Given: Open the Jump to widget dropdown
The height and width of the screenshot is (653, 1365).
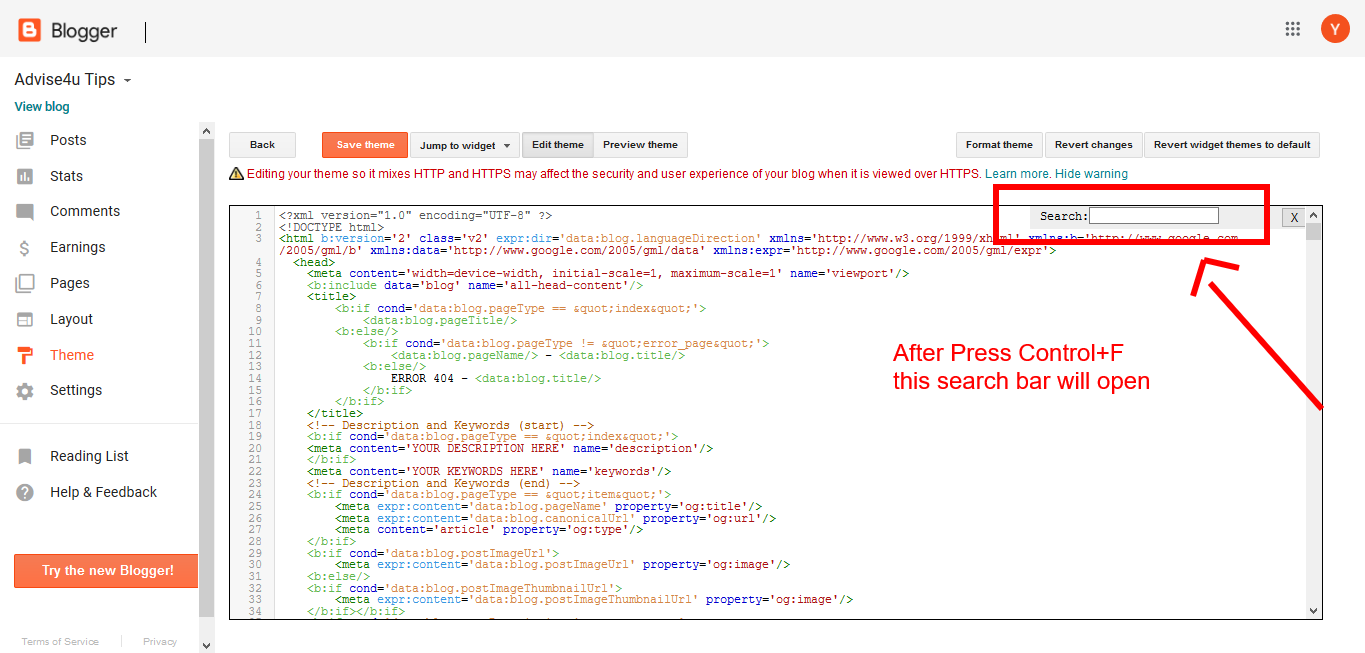Looking at the screenshot, I should pos(465,145).
